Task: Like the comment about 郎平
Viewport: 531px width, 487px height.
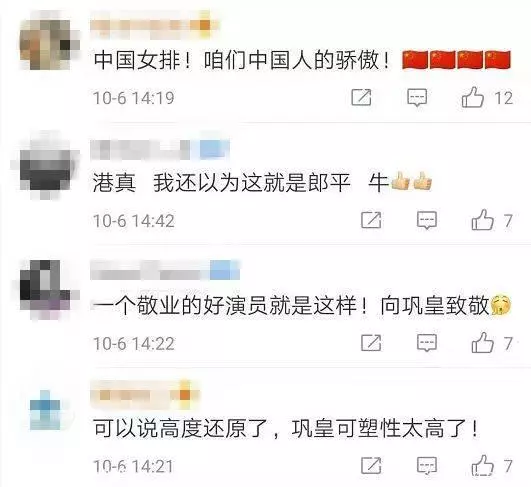Action: tap(482, 220)
